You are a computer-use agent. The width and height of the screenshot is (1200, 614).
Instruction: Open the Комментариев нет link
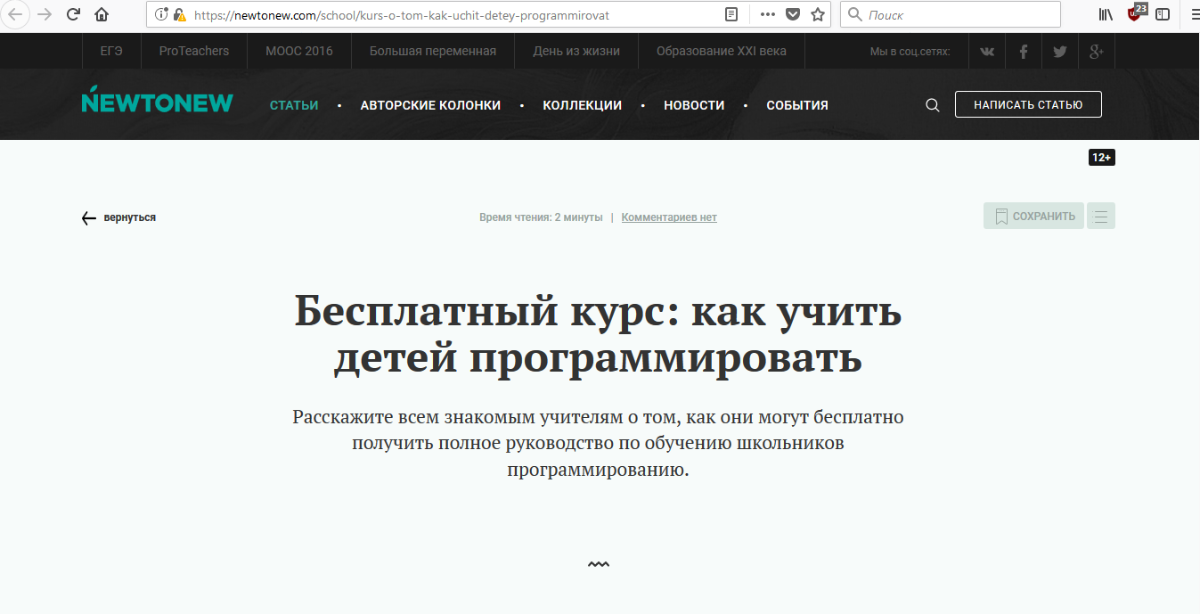[669, 217]
